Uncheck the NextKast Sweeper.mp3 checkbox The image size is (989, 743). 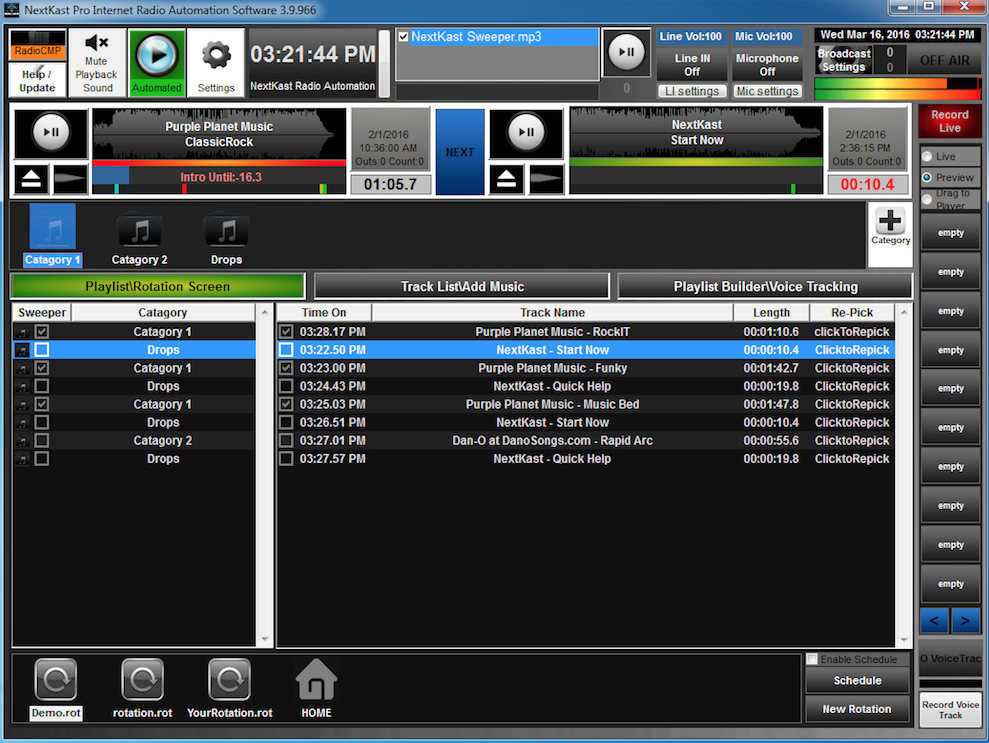(404, 37)
